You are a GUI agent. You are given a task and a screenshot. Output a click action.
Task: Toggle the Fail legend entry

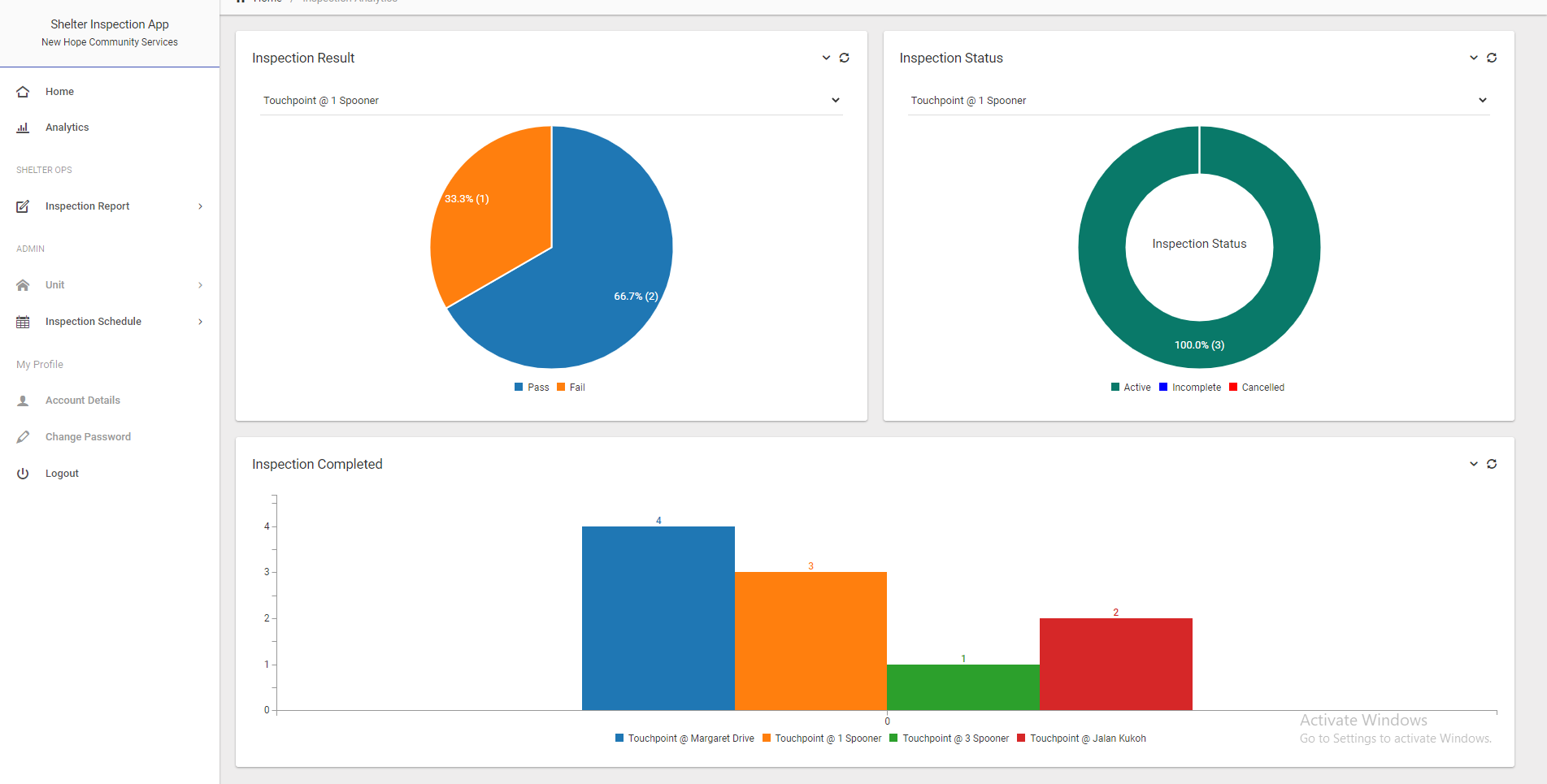(x=571, y=388)
